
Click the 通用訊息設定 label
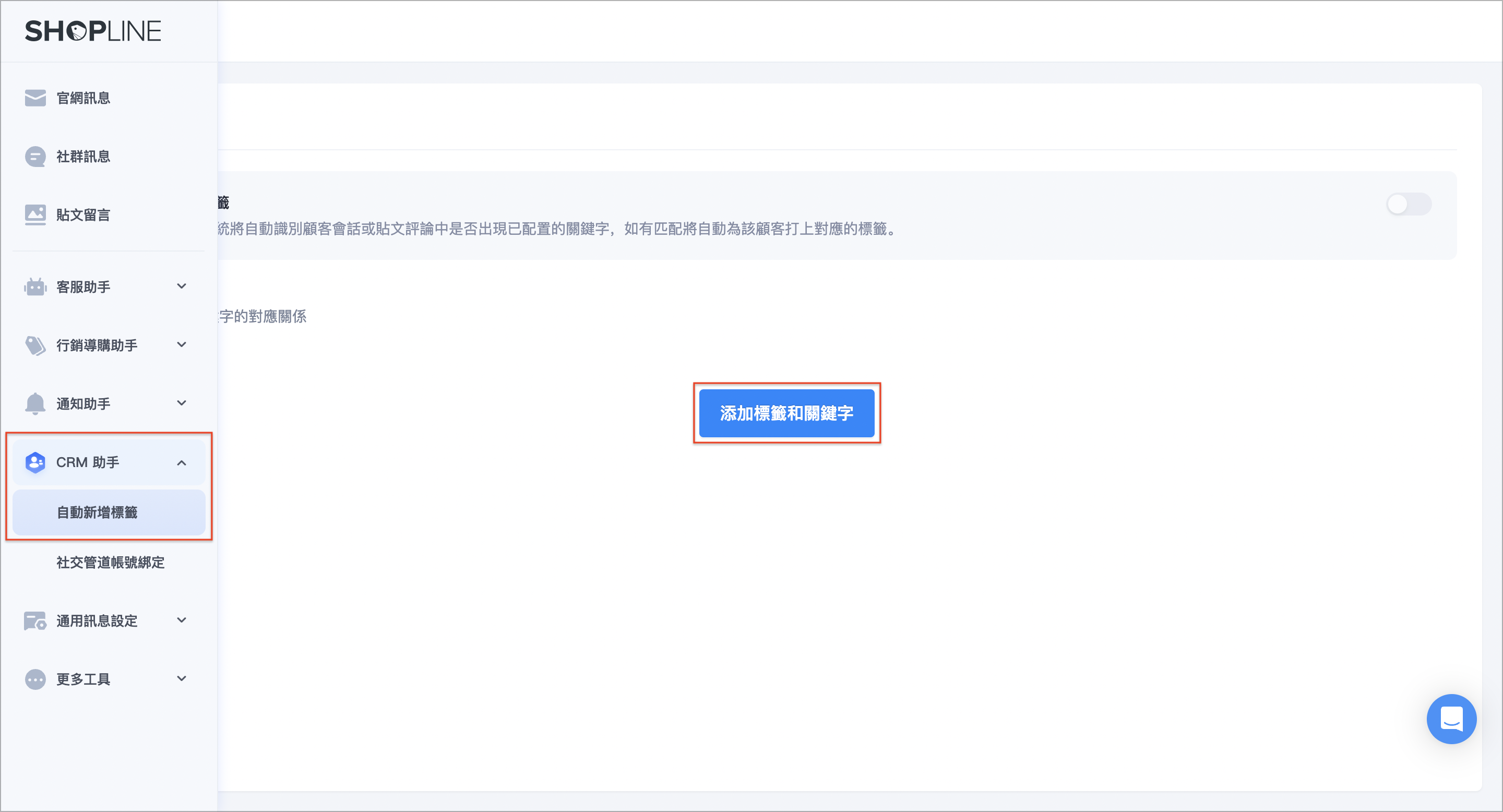tap(97, 620)
